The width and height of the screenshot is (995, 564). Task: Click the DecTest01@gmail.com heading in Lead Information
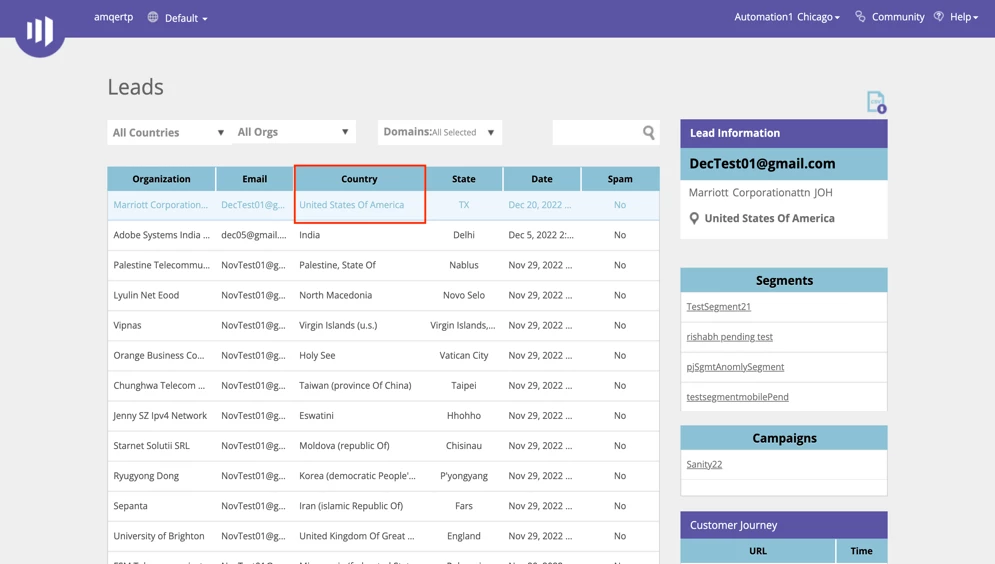coord(762,164)
